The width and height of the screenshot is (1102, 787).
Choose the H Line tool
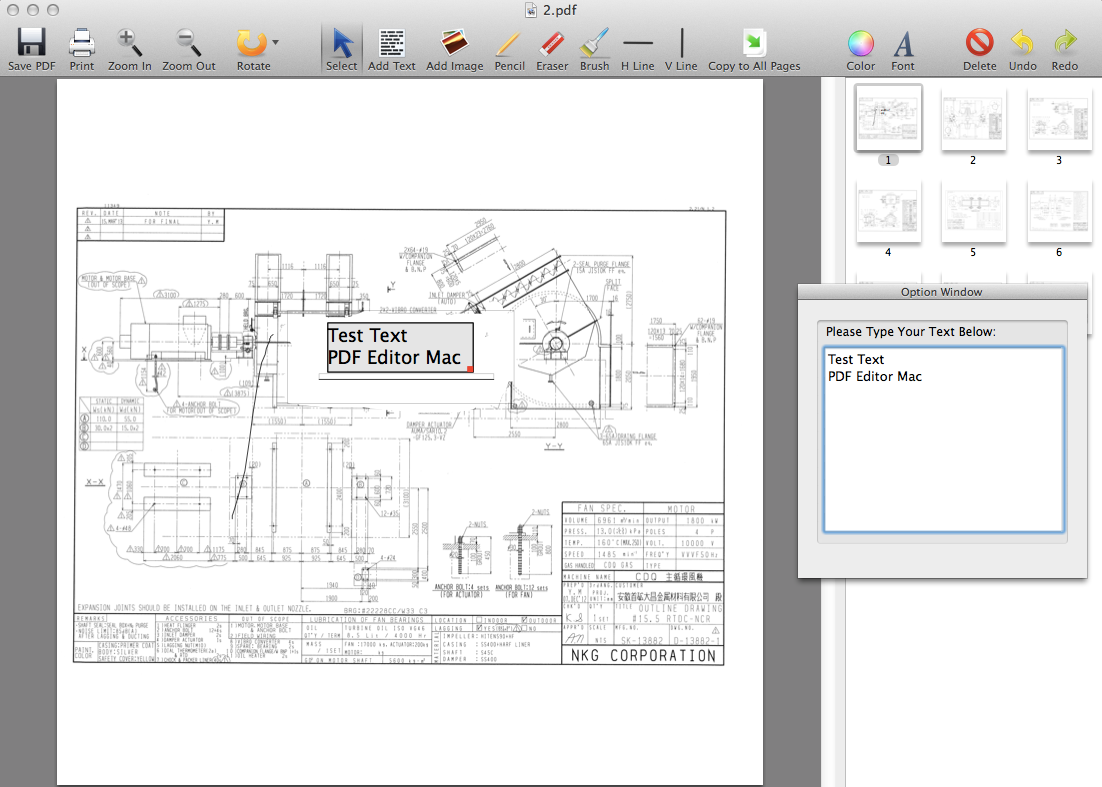point(637,43)
